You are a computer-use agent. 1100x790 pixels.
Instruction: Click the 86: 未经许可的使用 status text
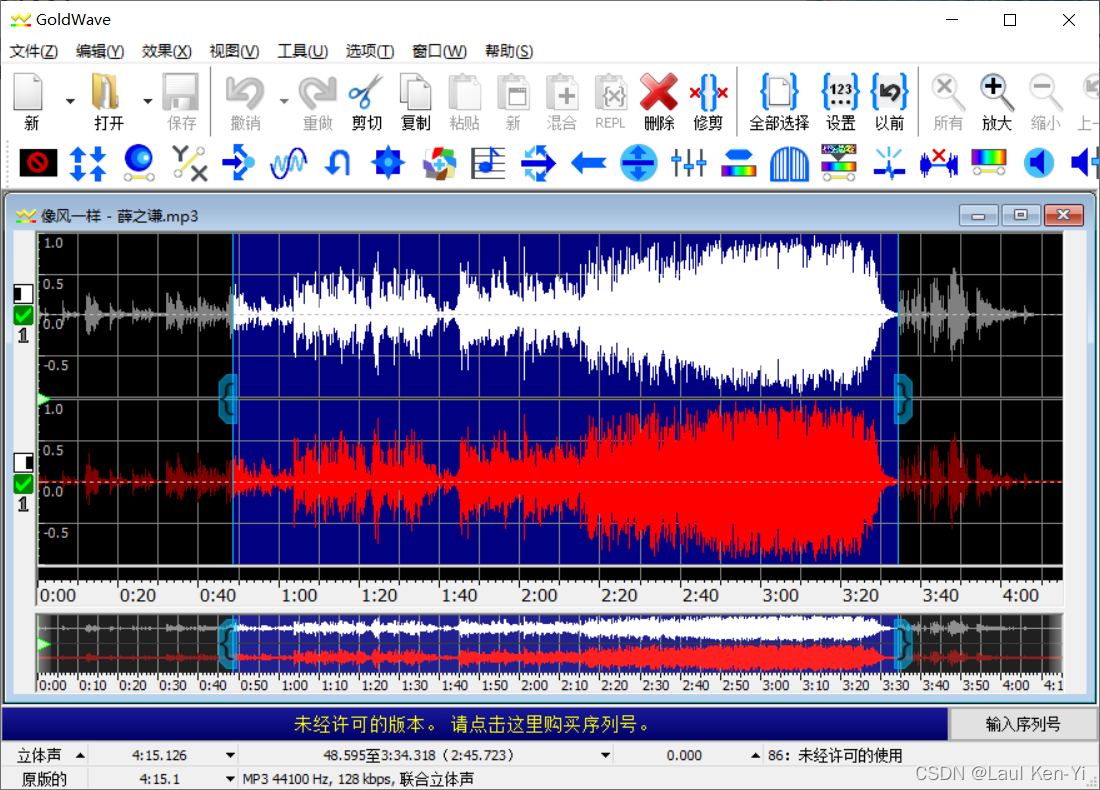835,756
